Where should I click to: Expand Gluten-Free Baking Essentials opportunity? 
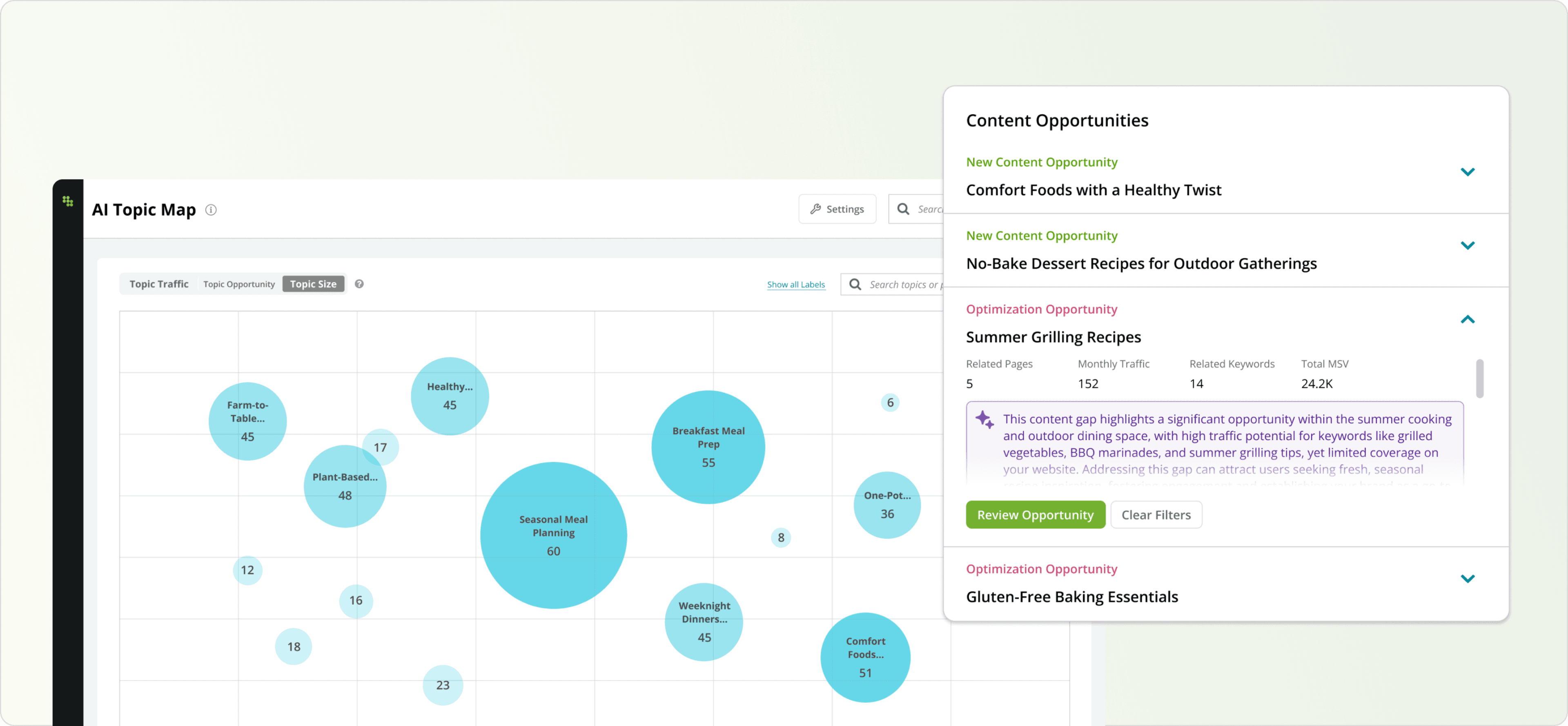[x=1467, y=579]
